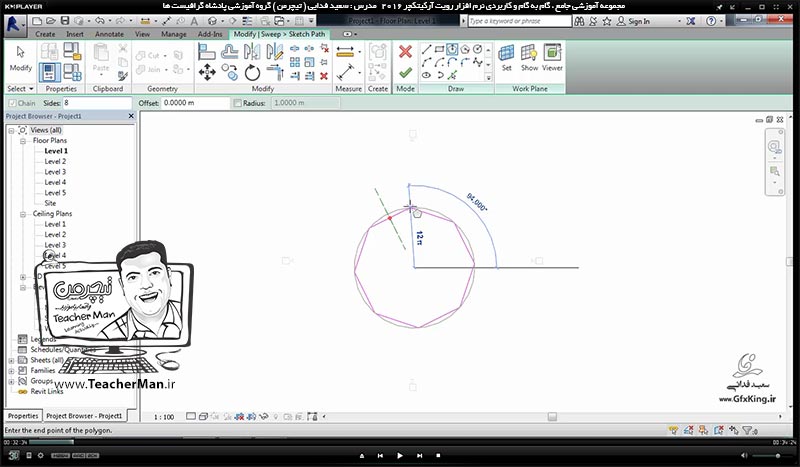Open the Workplane Viewer
This screenshot has width=800, height=467.
pos(552,53)
